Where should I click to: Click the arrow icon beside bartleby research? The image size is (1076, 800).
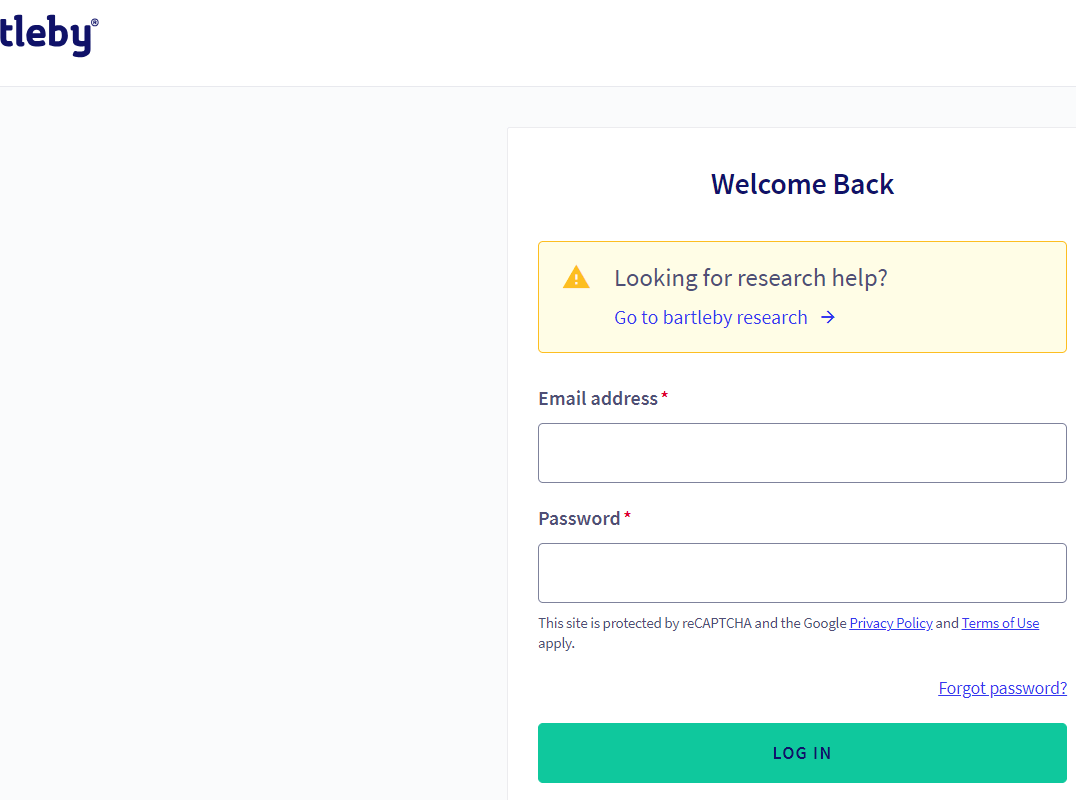828,318
